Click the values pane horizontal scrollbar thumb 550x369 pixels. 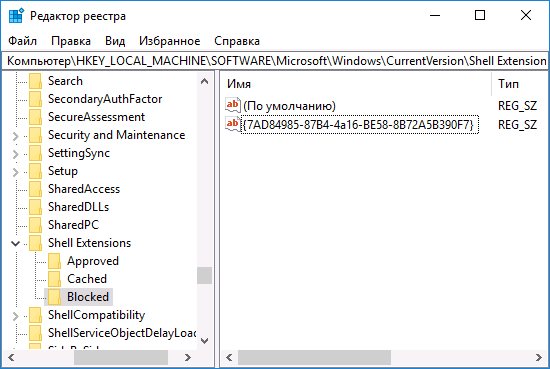click(314, 358)
